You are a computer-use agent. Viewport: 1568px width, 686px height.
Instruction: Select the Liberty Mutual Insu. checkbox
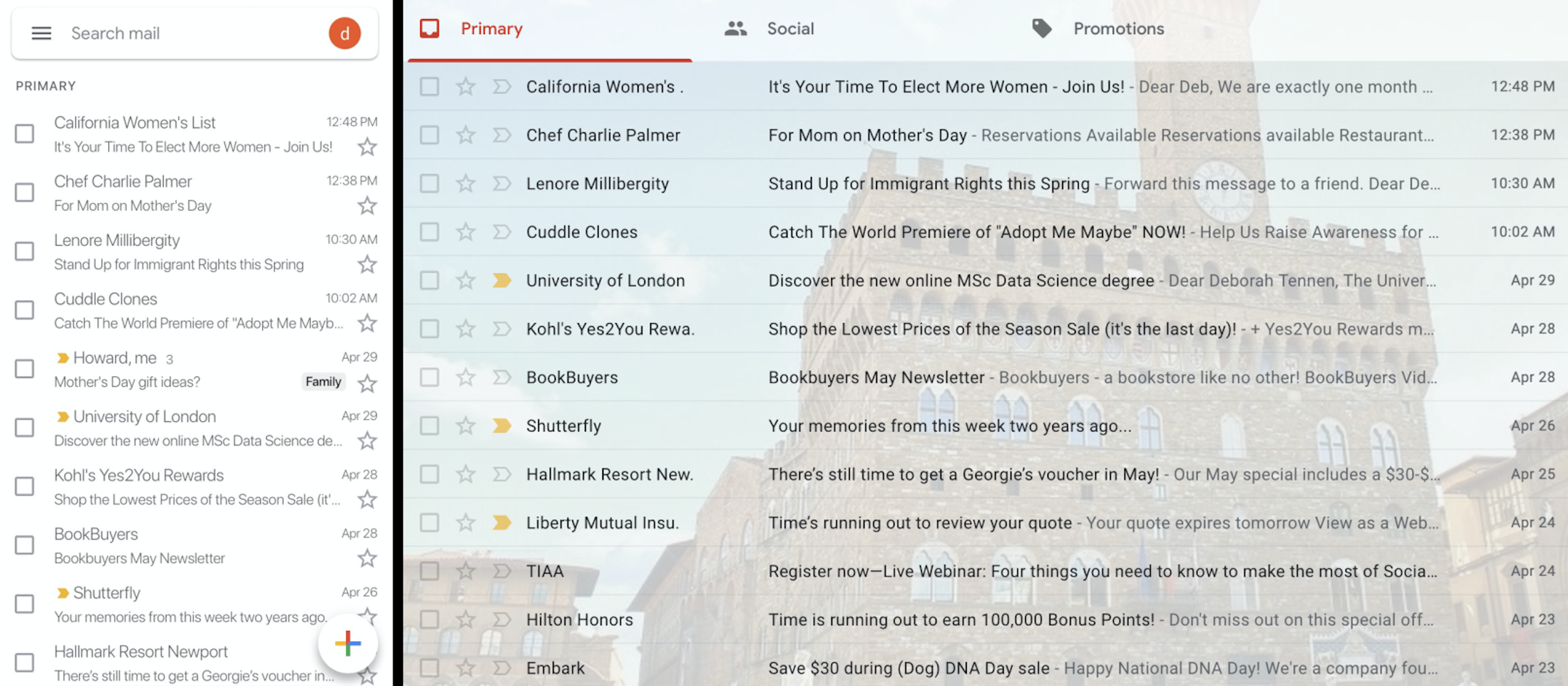point(429,522)
